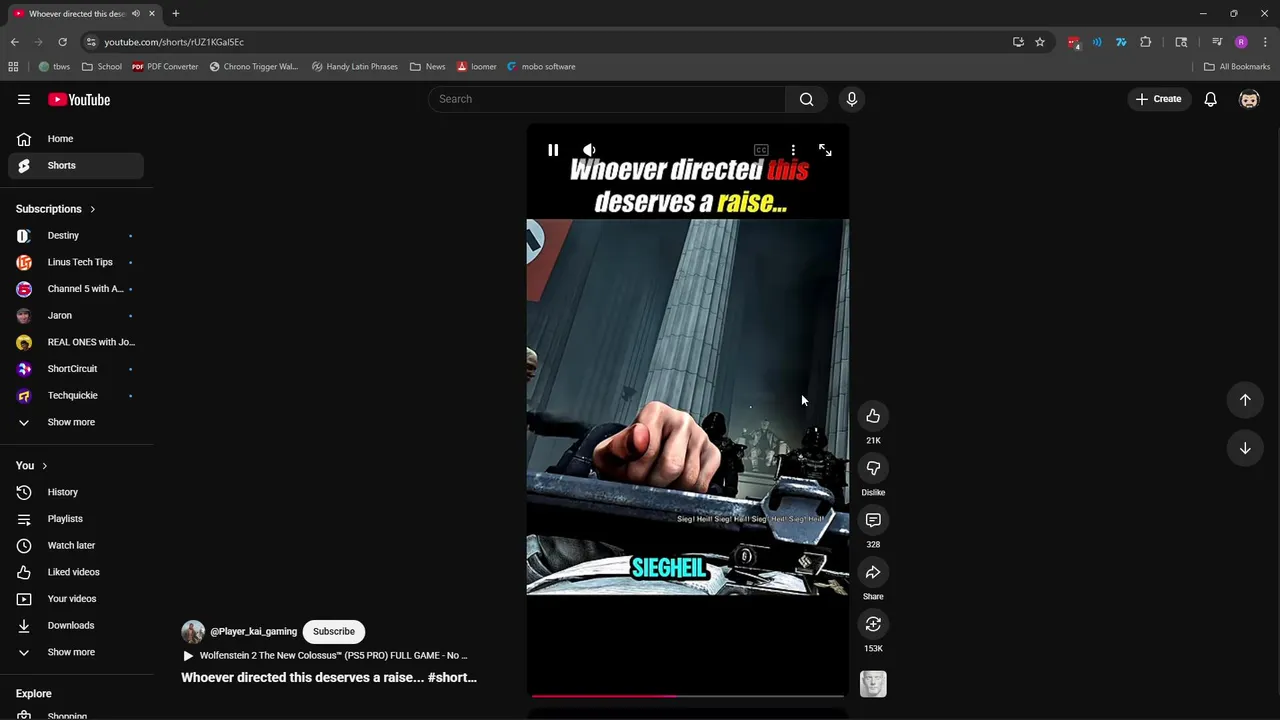Go to the previous short arrow

coord(1245,400)
